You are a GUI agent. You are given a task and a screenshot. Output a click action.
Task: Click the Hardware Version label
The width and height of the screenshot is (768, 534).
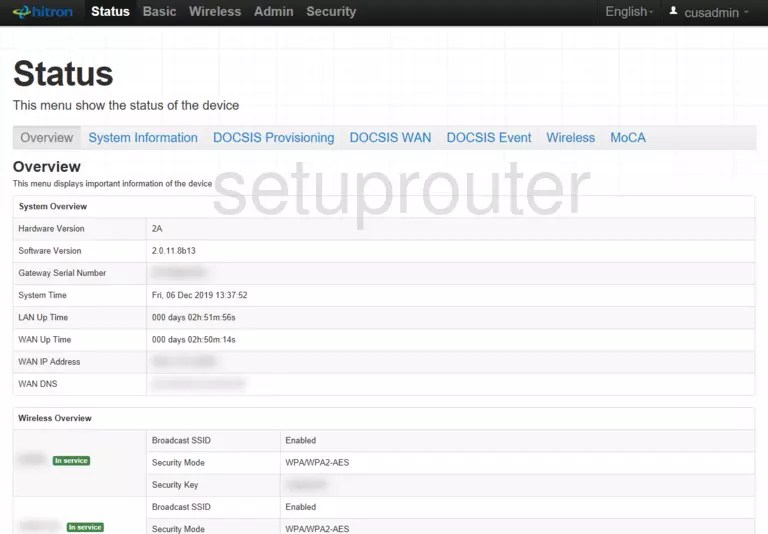(x=51, y=229)
